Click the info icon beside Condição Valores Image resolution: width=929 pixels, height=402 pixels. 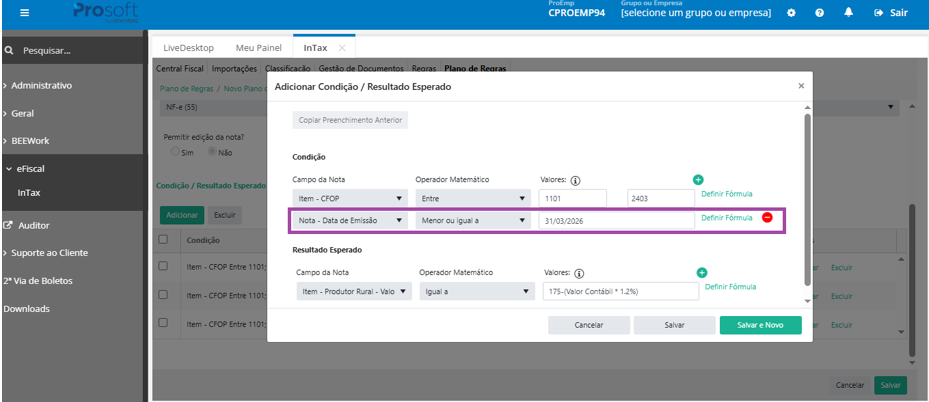click(x=574, y=181)
